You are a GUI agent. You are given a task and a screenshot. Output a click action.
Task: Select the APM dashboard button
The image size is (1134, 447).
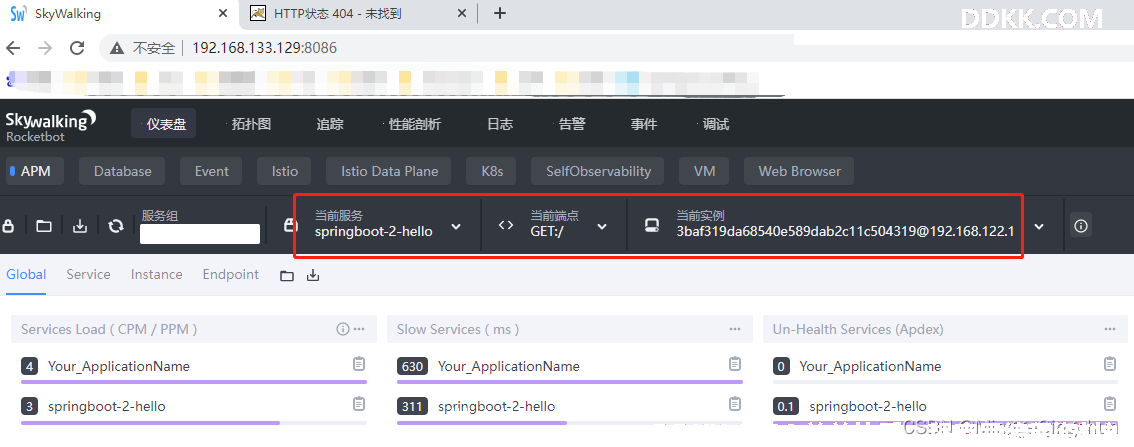click(34, 171)
